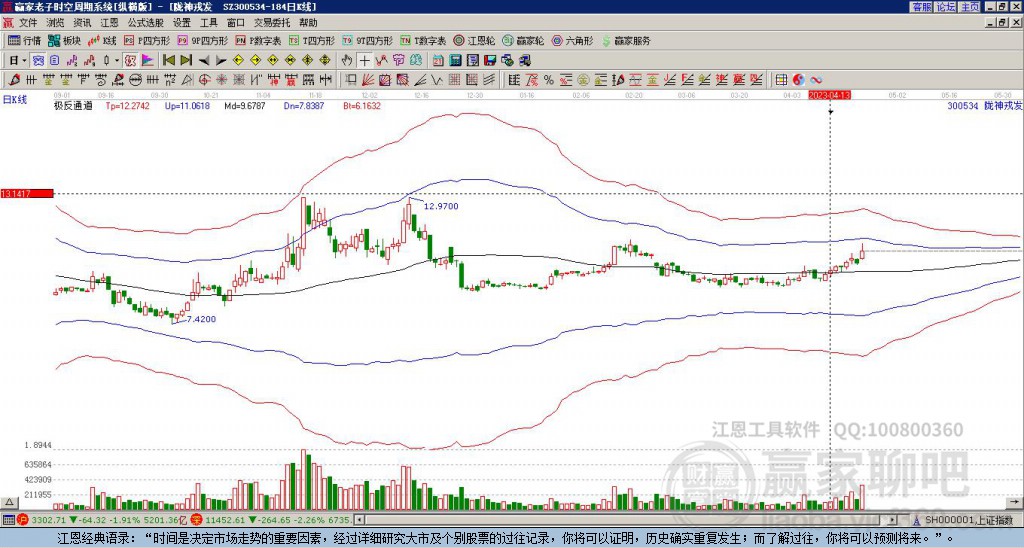Open the P数字表 tool
This screenshot has height=548, width=1024.
(x=258, y=40)
